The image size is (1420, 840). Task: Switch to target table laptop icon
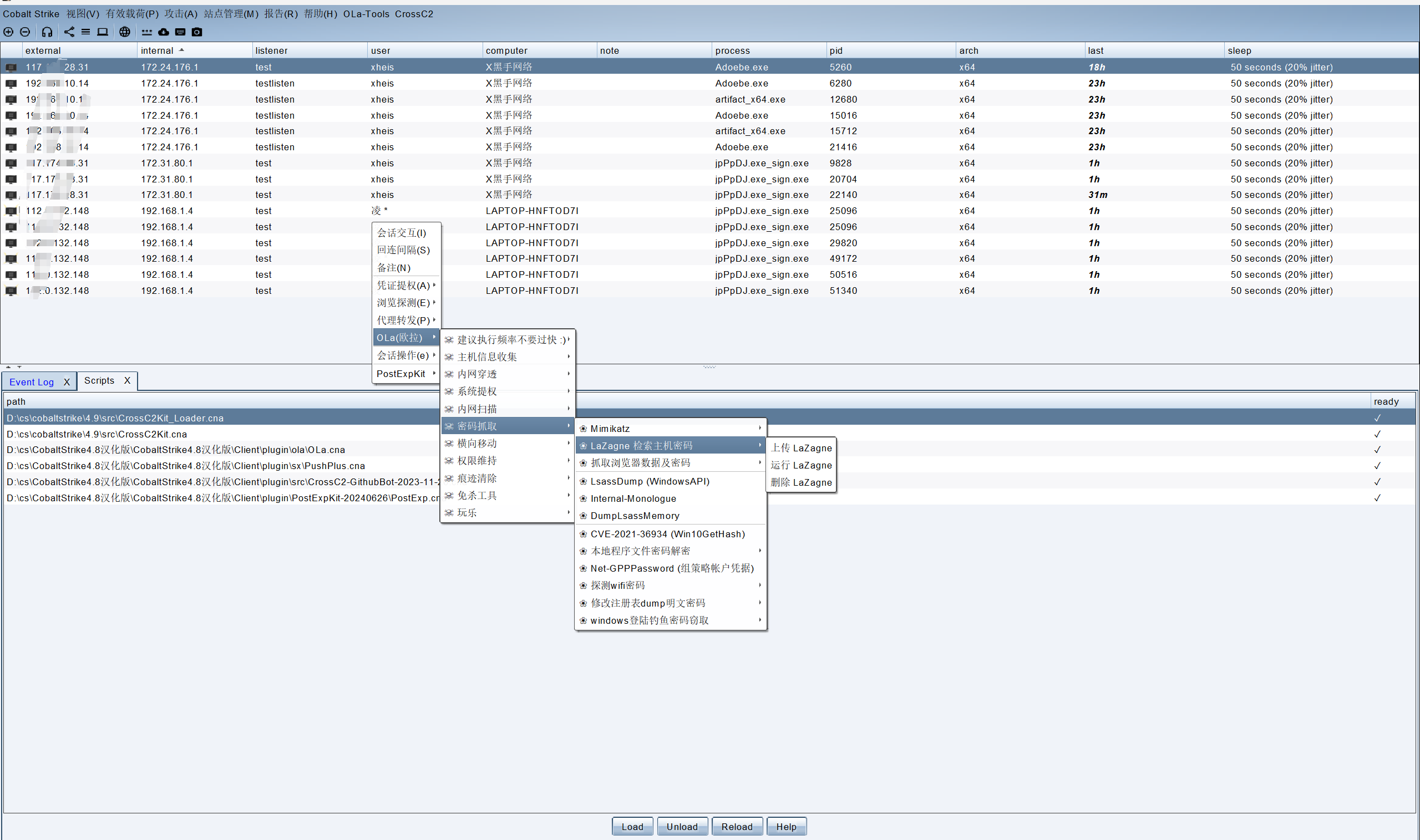point(103,32)
